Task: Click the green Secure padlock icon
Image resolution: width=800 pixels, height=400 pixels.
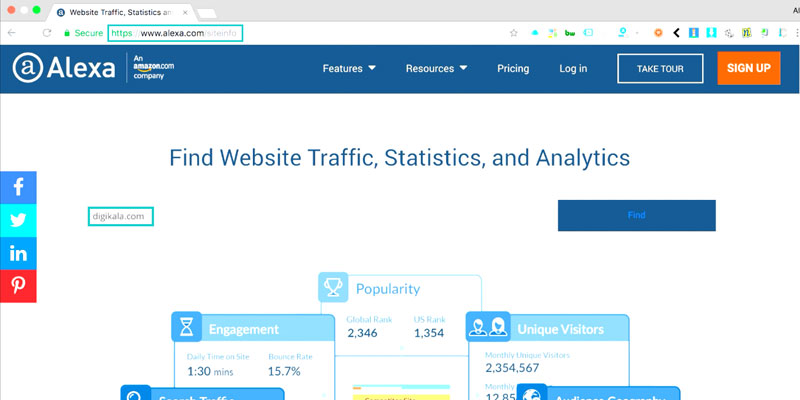Action: click(66, 33)
